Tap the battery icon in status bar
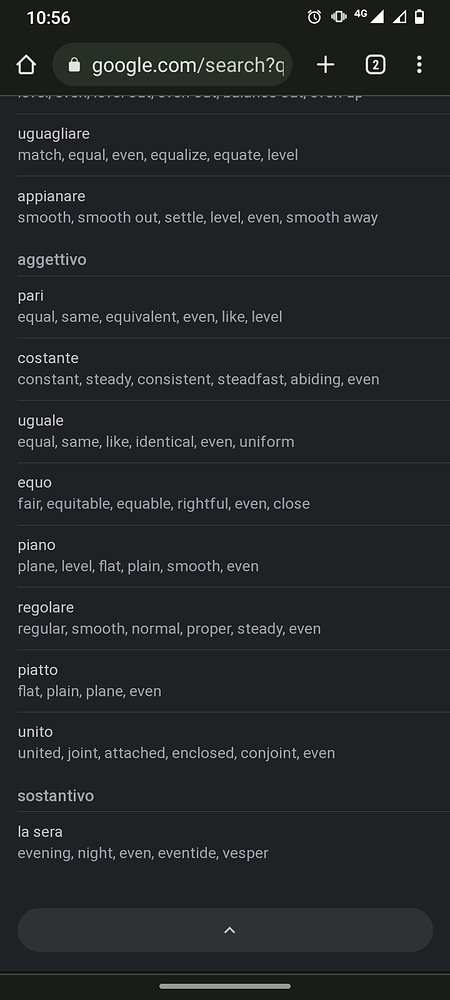The width and height of the screenshot is (450, 1000). pyautogui.click(x=419, y=17)
